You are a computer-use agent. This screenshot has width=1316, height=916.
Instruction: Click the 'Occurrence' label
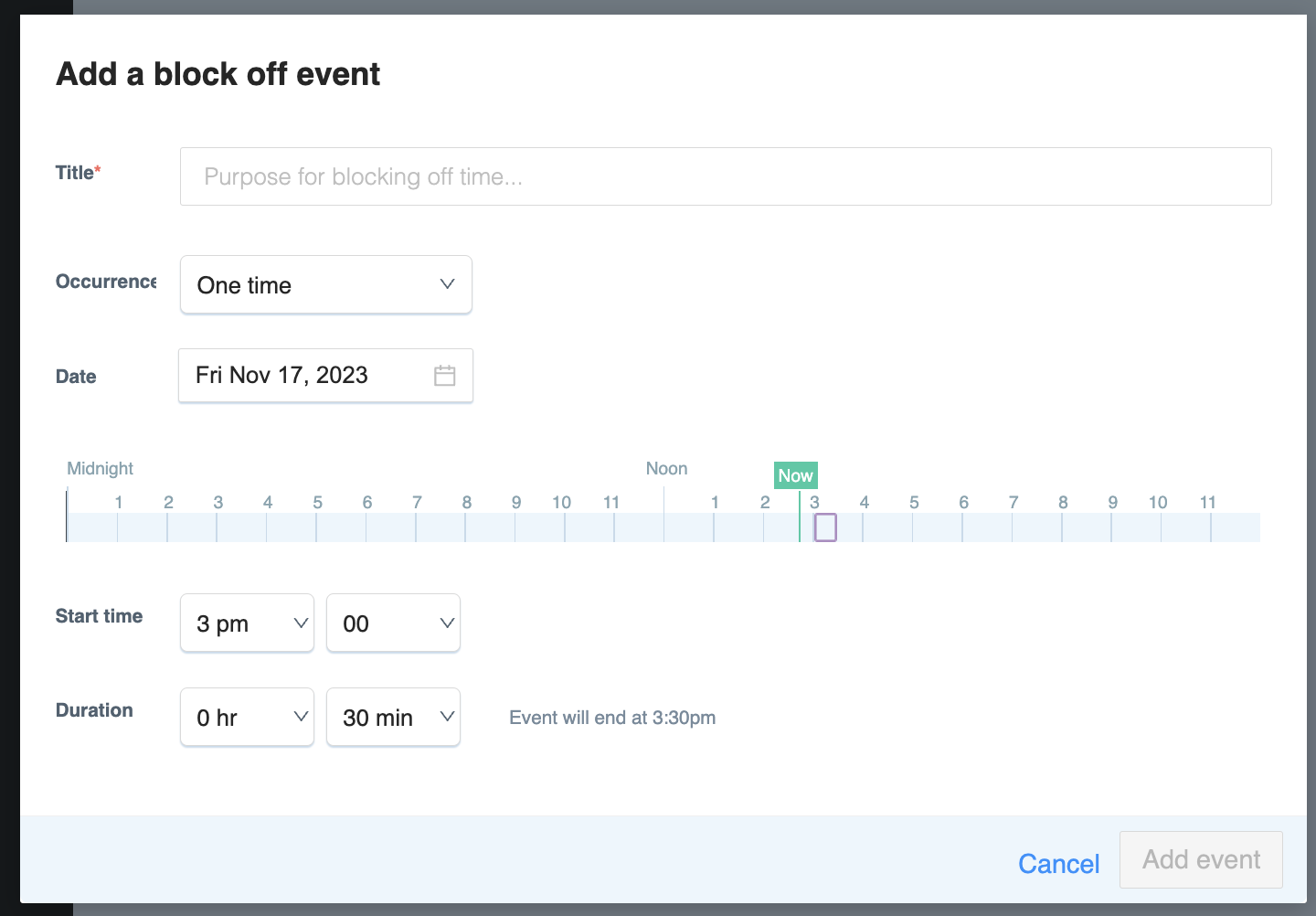click(106, 282)
